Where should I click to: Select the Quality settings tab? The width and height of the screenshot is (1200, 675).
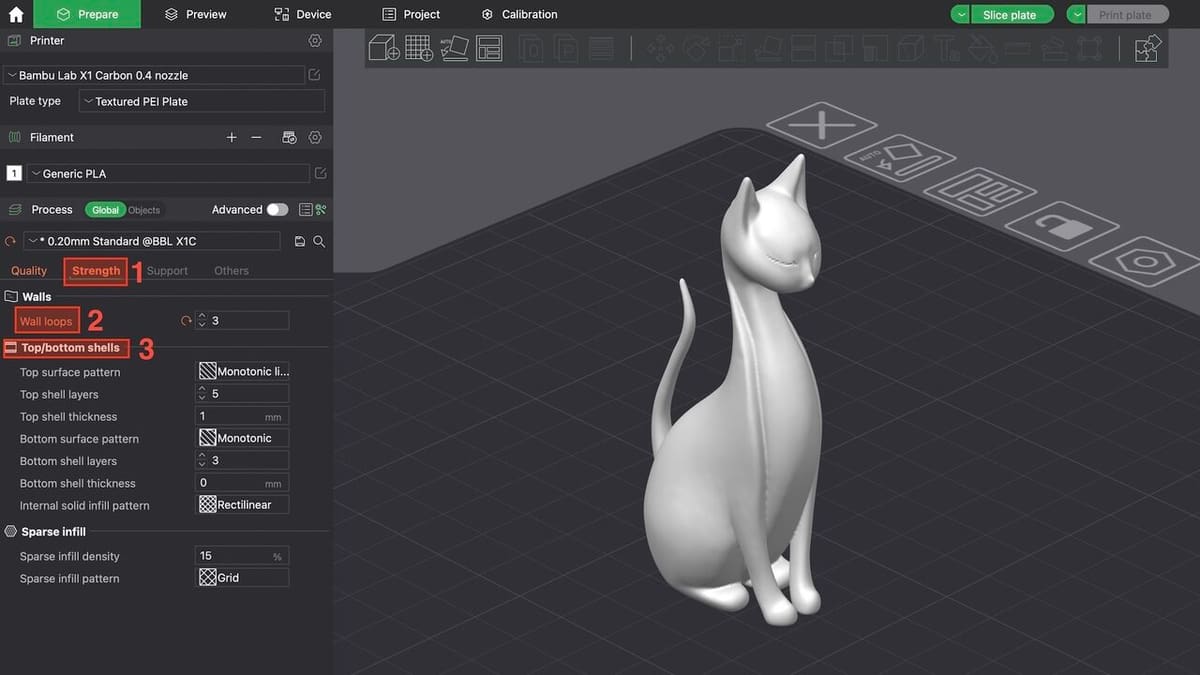[29, 270]
